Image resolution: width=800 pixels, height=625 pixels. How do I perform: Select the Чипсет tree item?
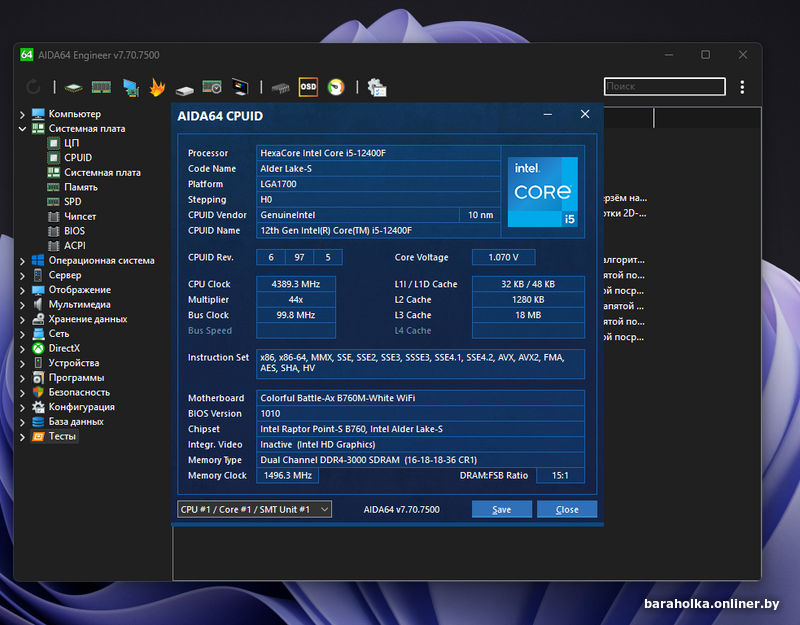[x=72, y=217]
